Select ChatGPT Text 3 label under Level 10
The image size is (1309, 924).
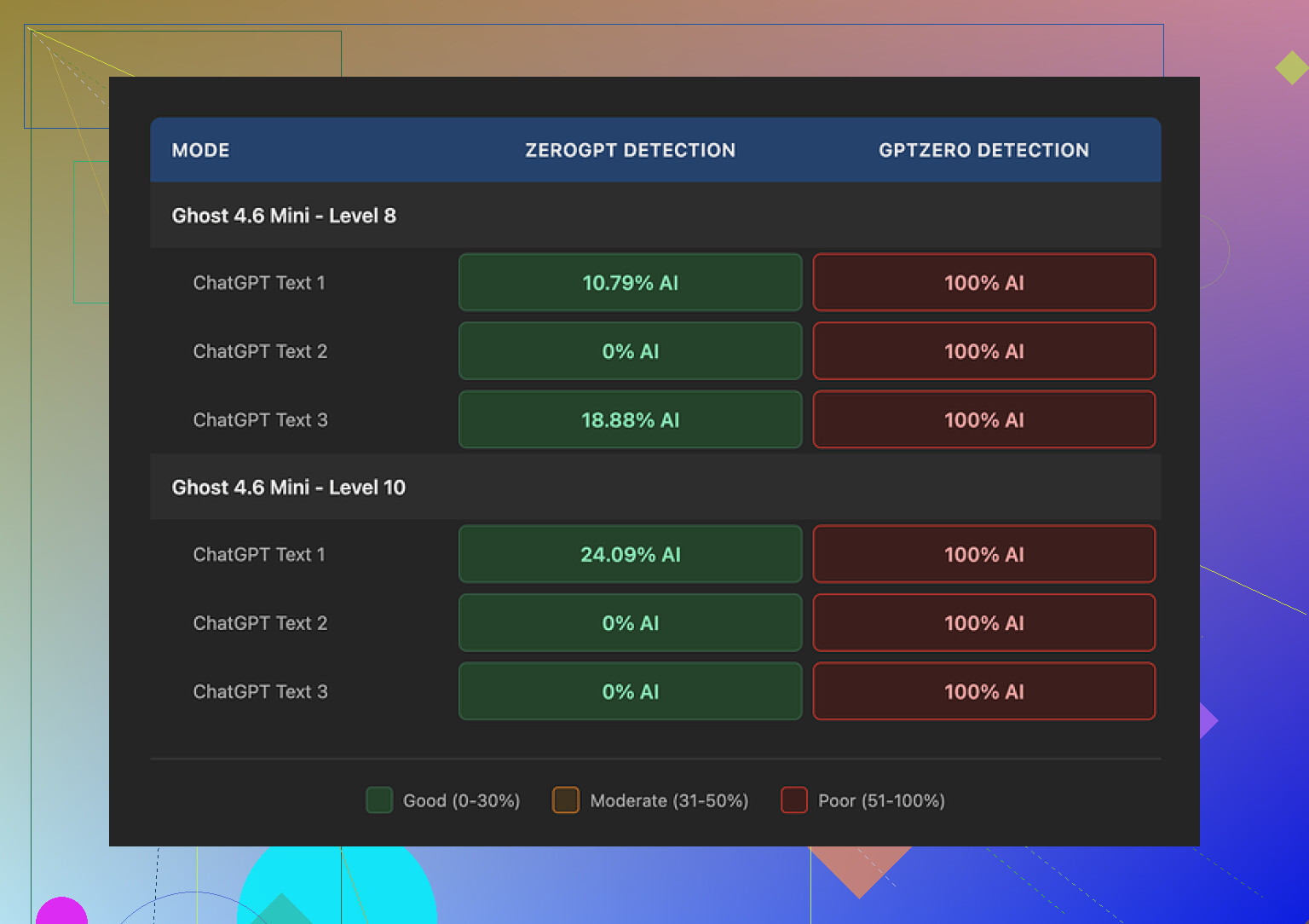tap(260, 692)
